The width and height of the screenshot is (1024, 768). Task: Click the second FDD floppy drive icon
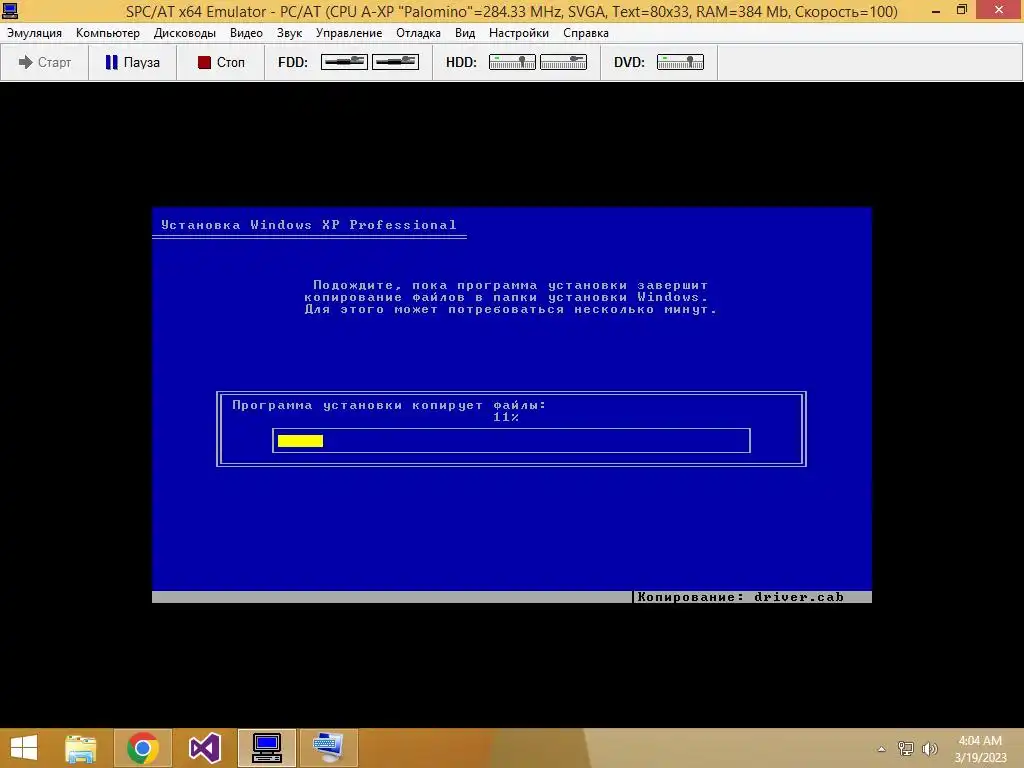click(x=395, y=62)
